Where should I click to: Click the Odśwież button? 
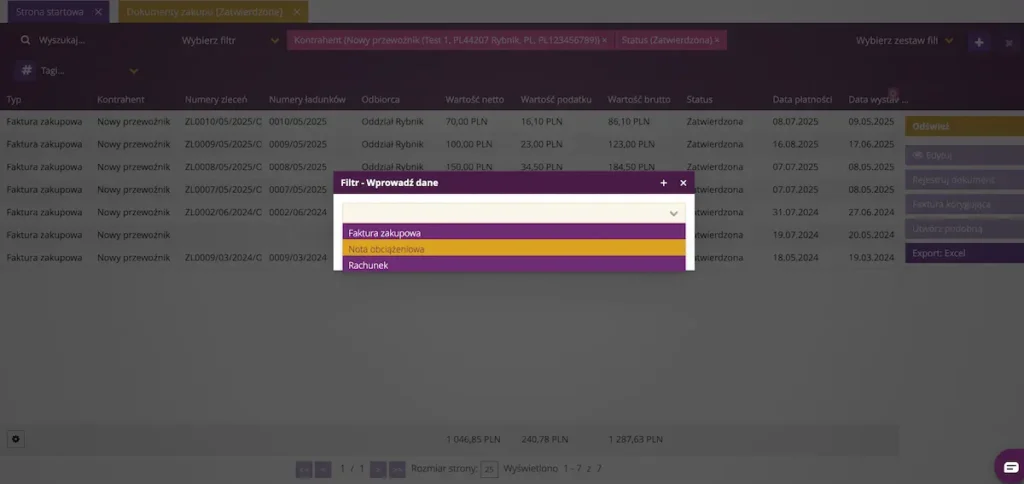[965, 126]
